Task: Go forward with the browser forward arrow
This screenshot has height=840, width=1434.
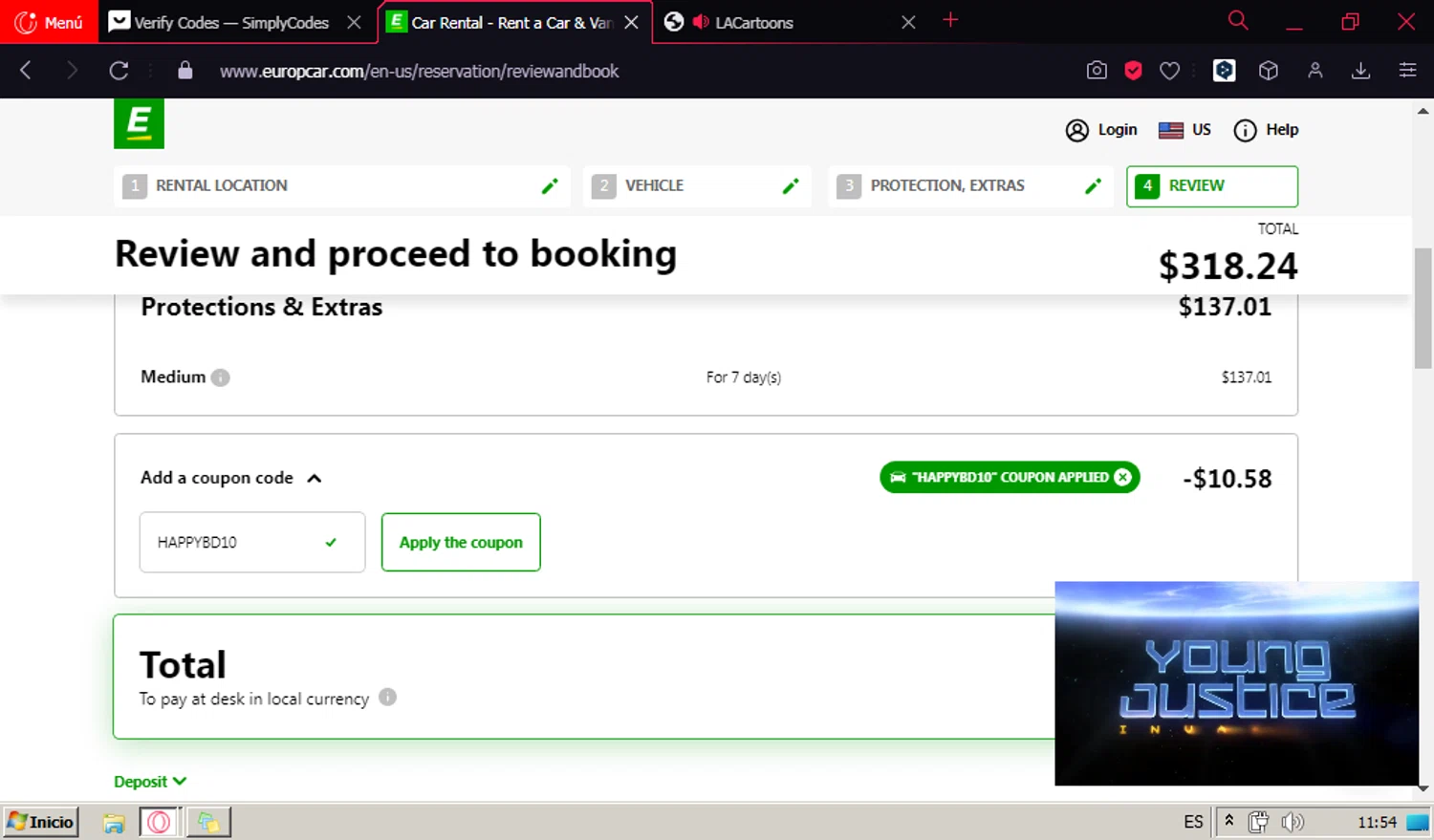Action: [72, 70]
